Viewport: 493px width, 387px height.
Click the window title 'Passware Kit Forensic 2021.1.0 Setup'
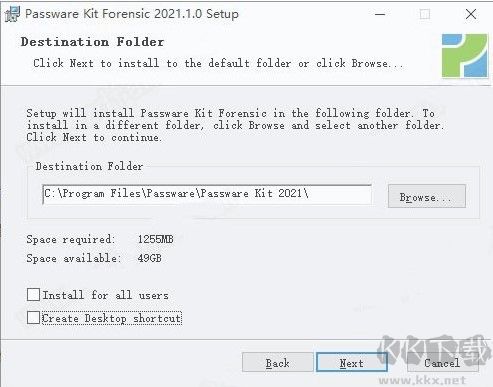(x=132, y=14)
